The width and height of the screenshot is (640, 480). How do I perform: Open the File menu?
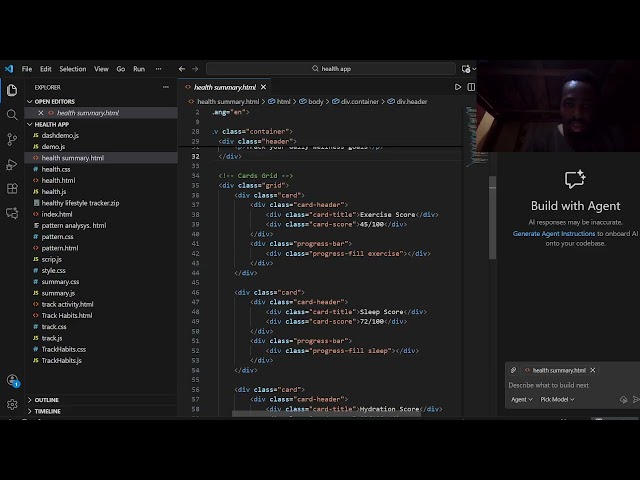(x=27, y=69)
